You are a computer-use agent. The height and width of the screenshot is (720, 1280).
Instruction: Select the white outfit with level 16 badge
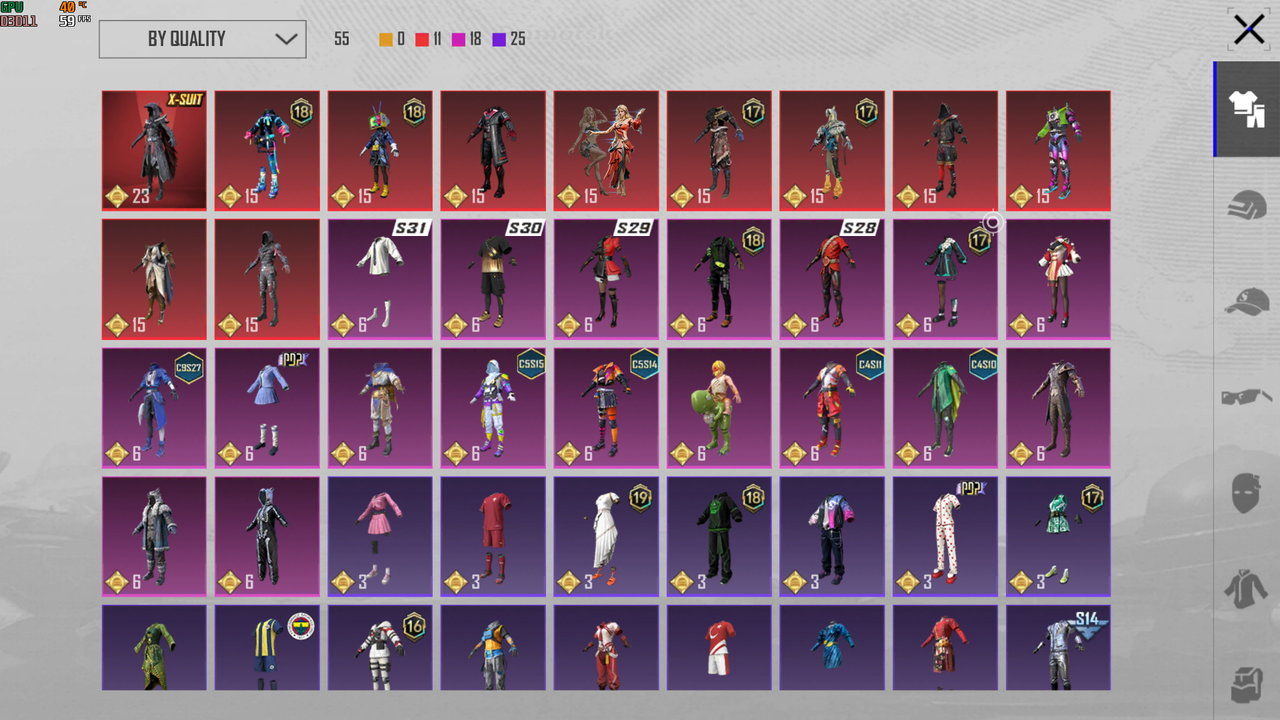[x=380, y=647]
